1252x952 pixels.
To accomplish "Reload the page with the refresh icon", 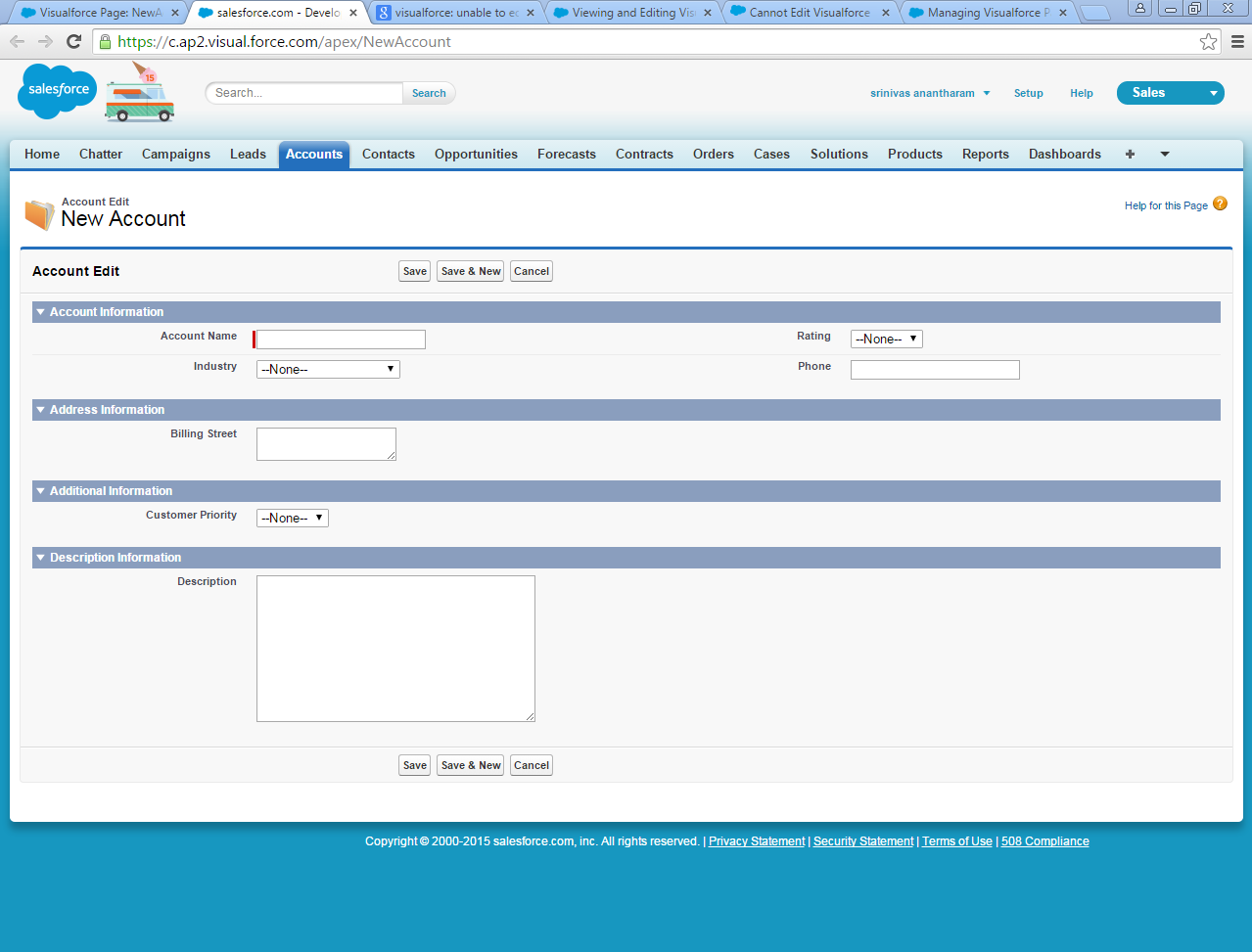I will click(x=73, y=42).
